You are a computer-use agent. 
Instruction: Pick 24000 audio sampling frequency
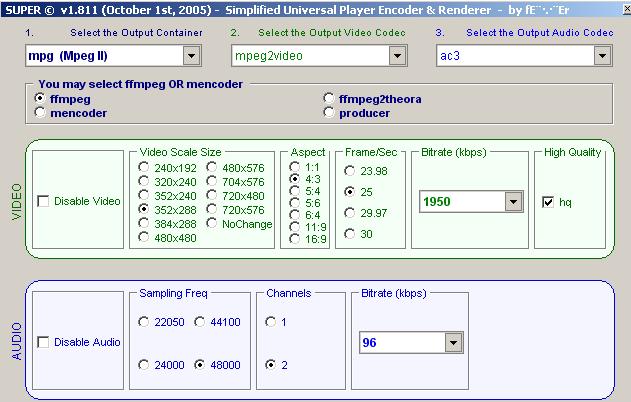[143, 365]
